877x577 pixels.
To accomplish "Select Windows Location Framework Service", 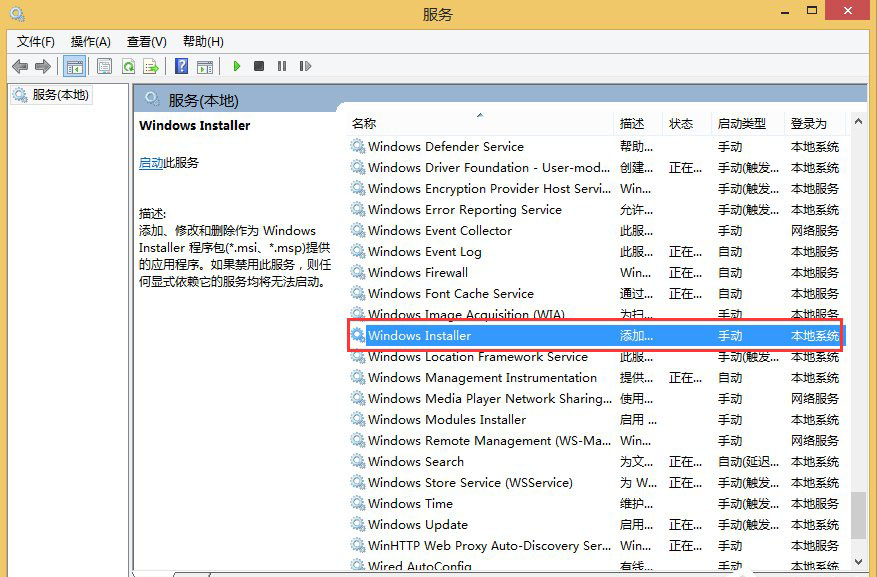I will (x=595, y=357).
